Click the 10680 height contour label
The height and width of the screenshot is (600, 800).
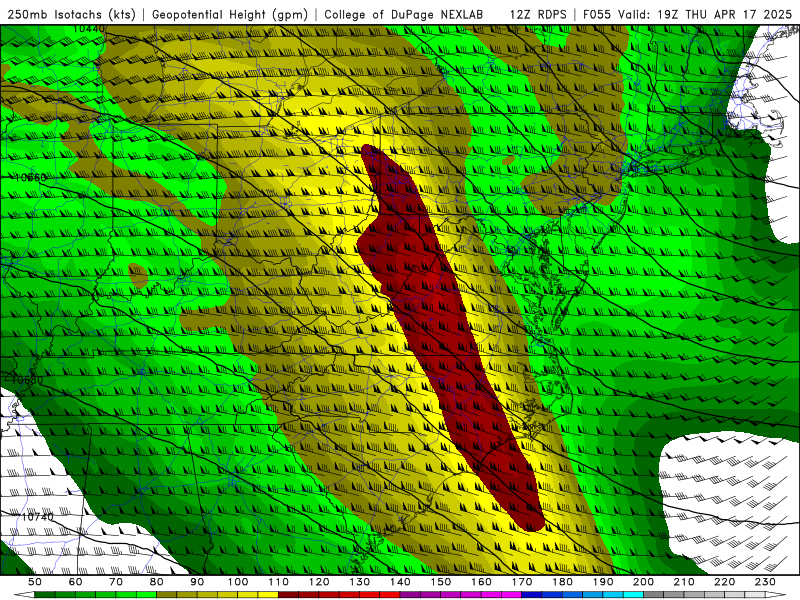pos(28,380)
